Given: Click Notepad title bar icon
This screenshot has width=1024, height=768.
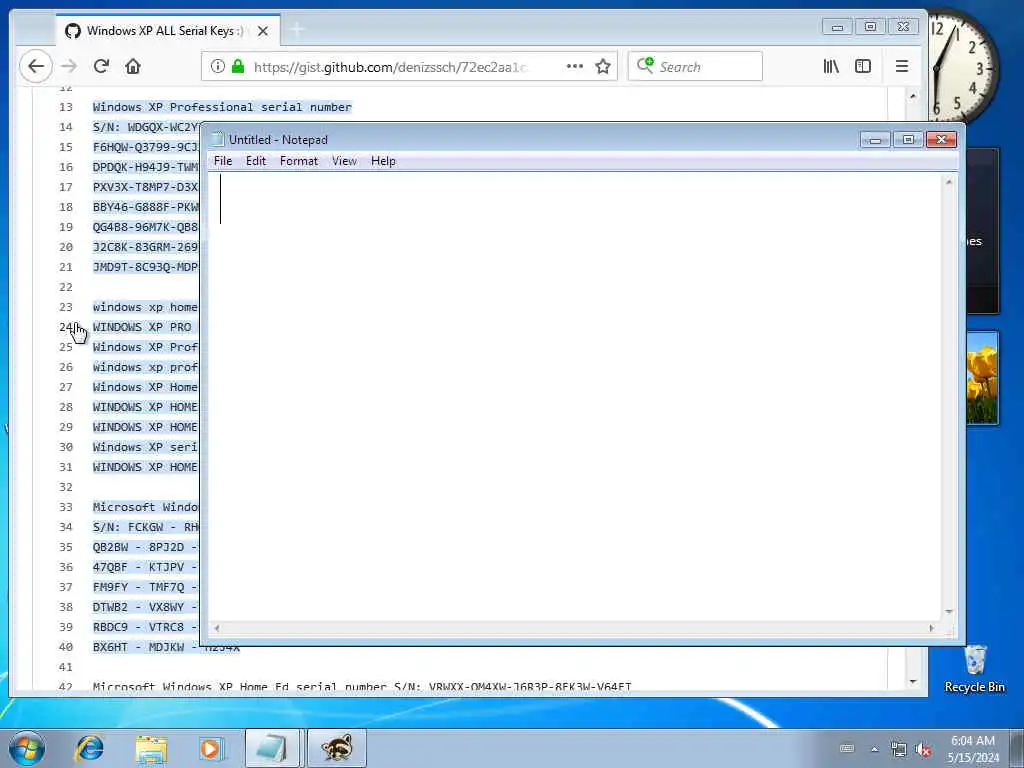Looking at the screenshot, I should point(217,139).
